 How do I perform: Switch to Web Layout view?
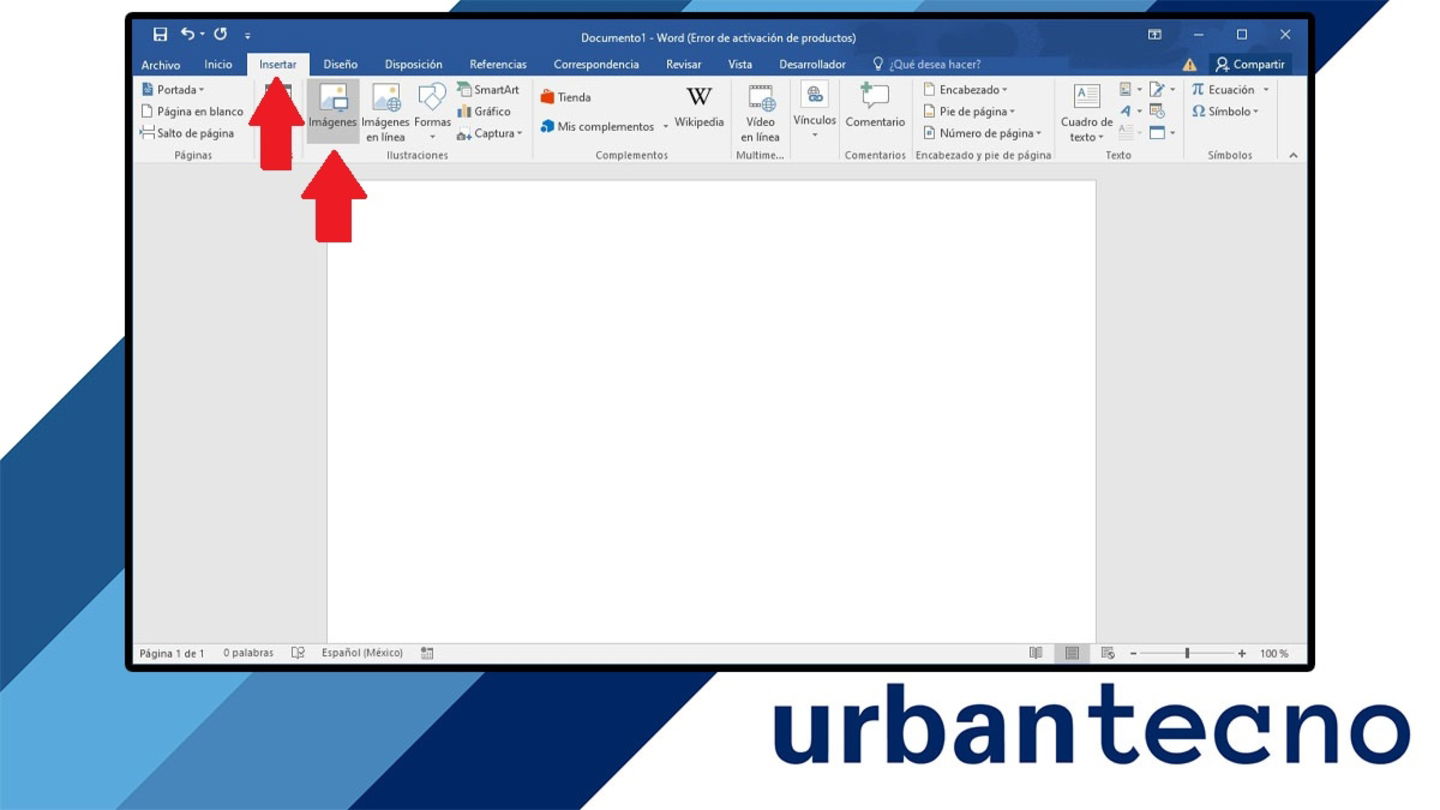1108,653
